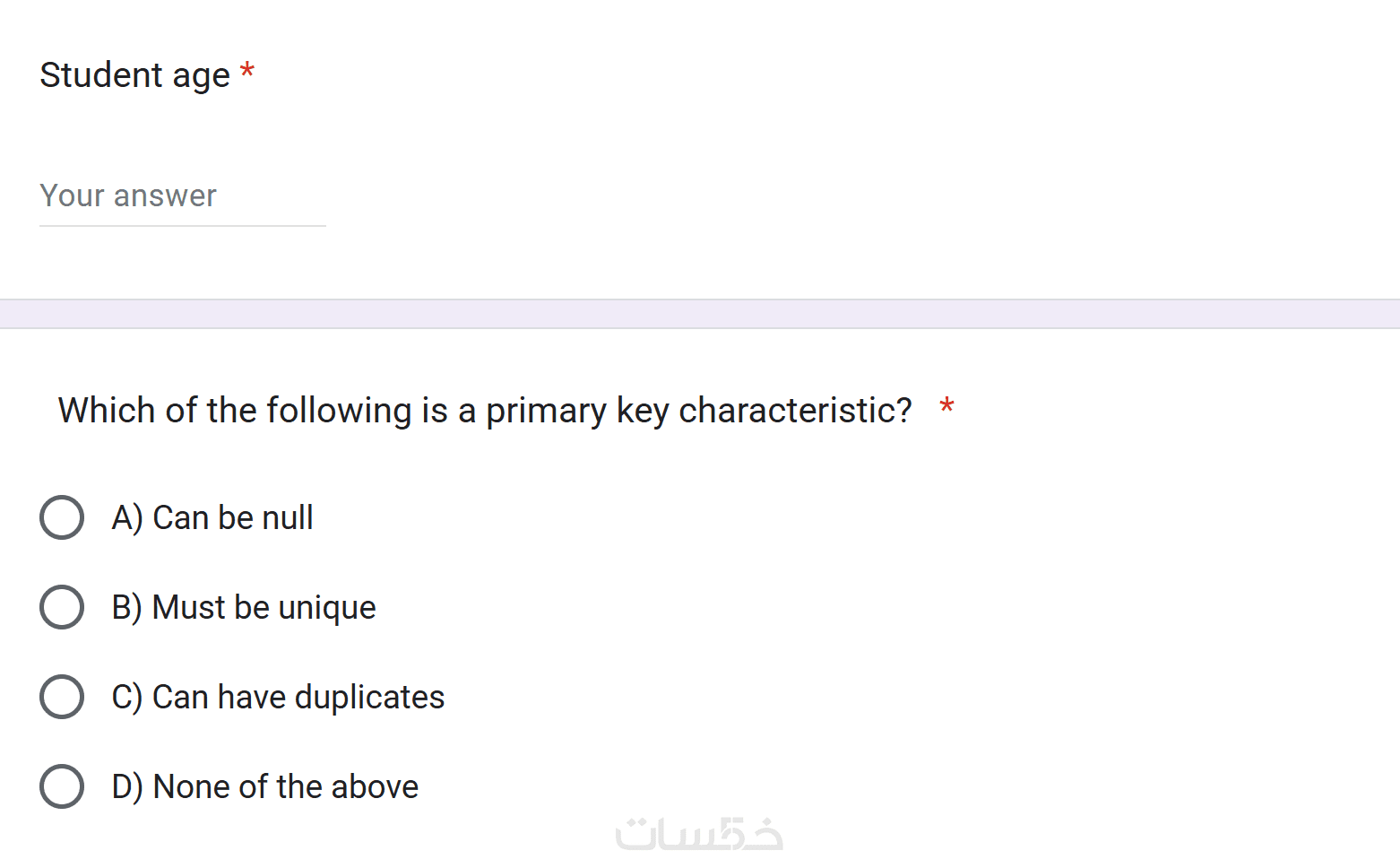Click the lavender divider band between questions
Screen dimensions: 1400x868
(700, 314)
